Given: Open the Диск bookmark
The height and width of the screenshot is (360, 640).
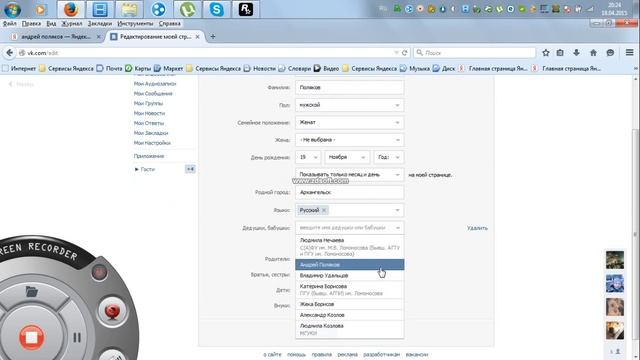Looking at the screenshot, I should point(444,69).
